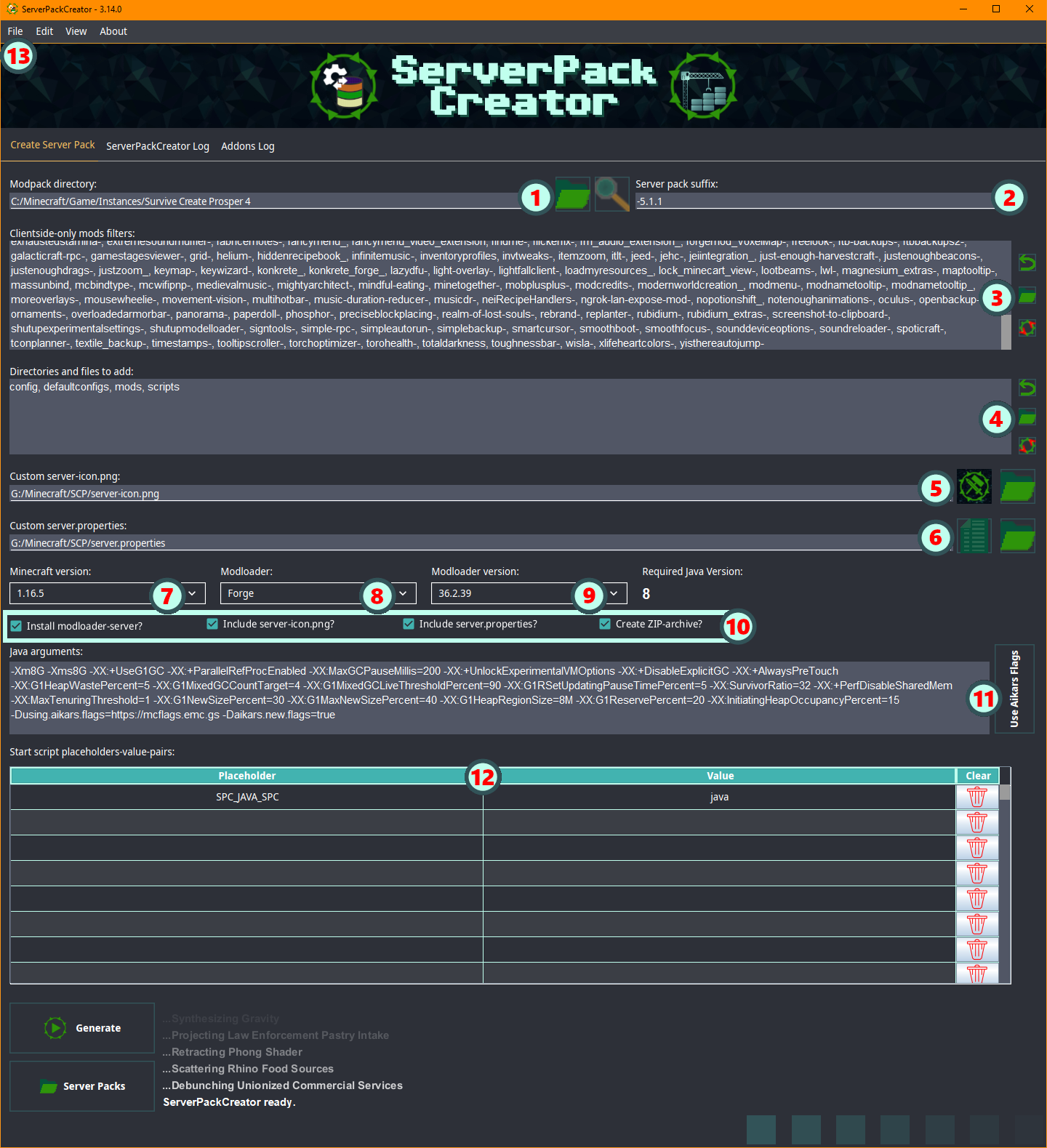Open server.properties document icon
This screenshot has height=1148, width=1047.
coord(974,537)
